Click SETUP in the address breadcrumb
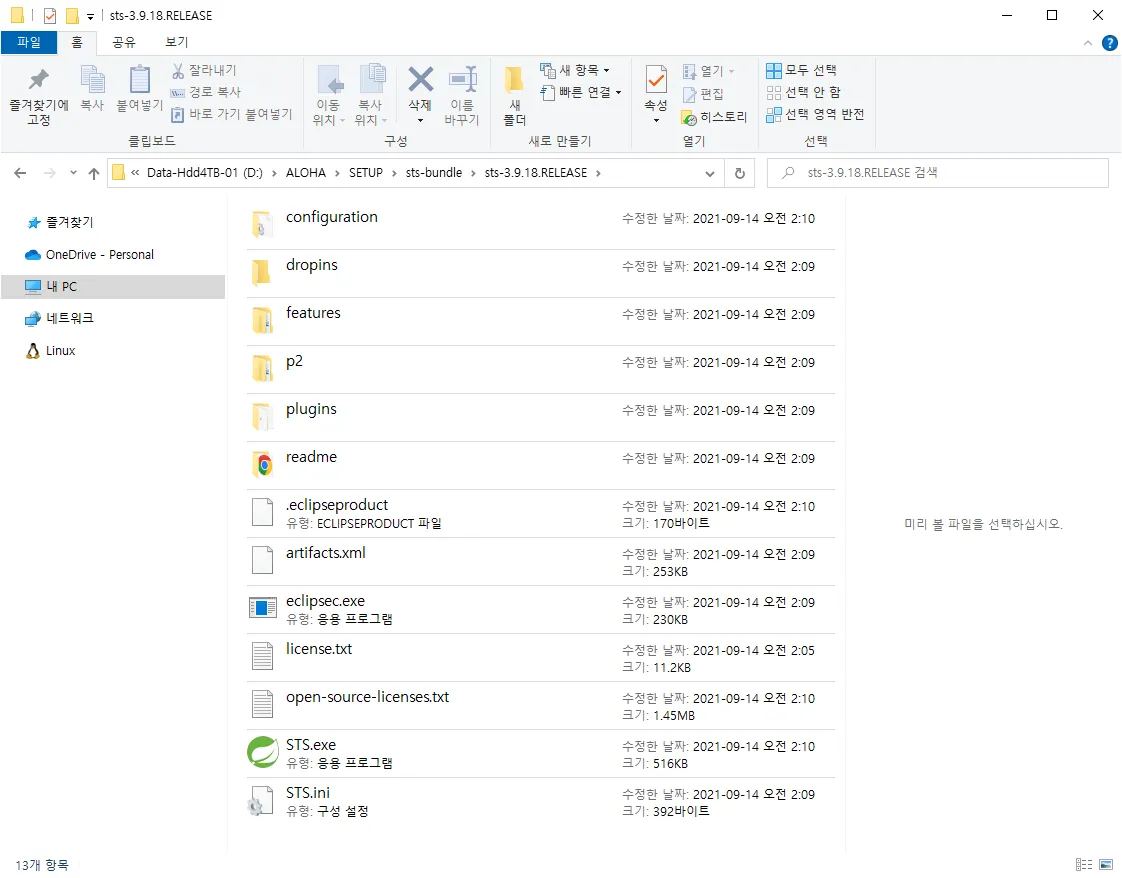The image size is (1122, 878). (x=366, y=173)
